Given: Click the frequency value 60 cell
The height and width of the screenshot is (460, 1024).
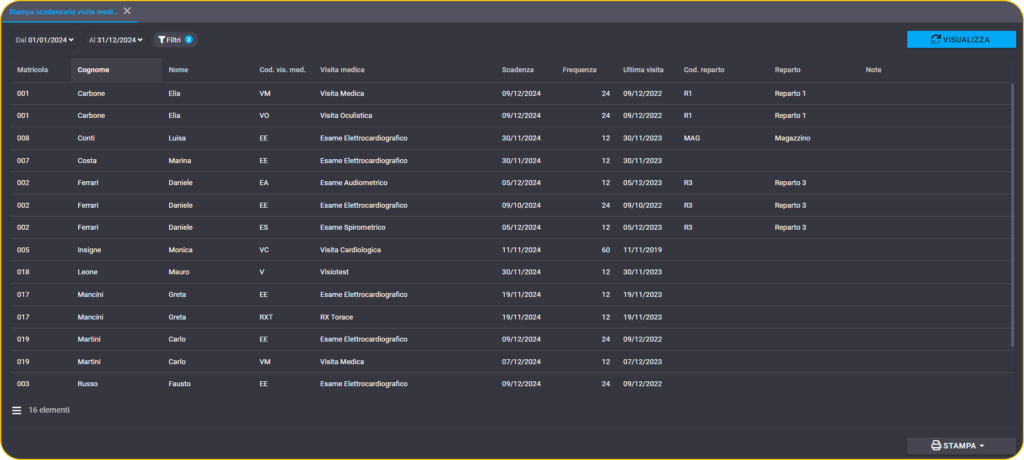Looking at the screenshot, I should pos(605,250).
